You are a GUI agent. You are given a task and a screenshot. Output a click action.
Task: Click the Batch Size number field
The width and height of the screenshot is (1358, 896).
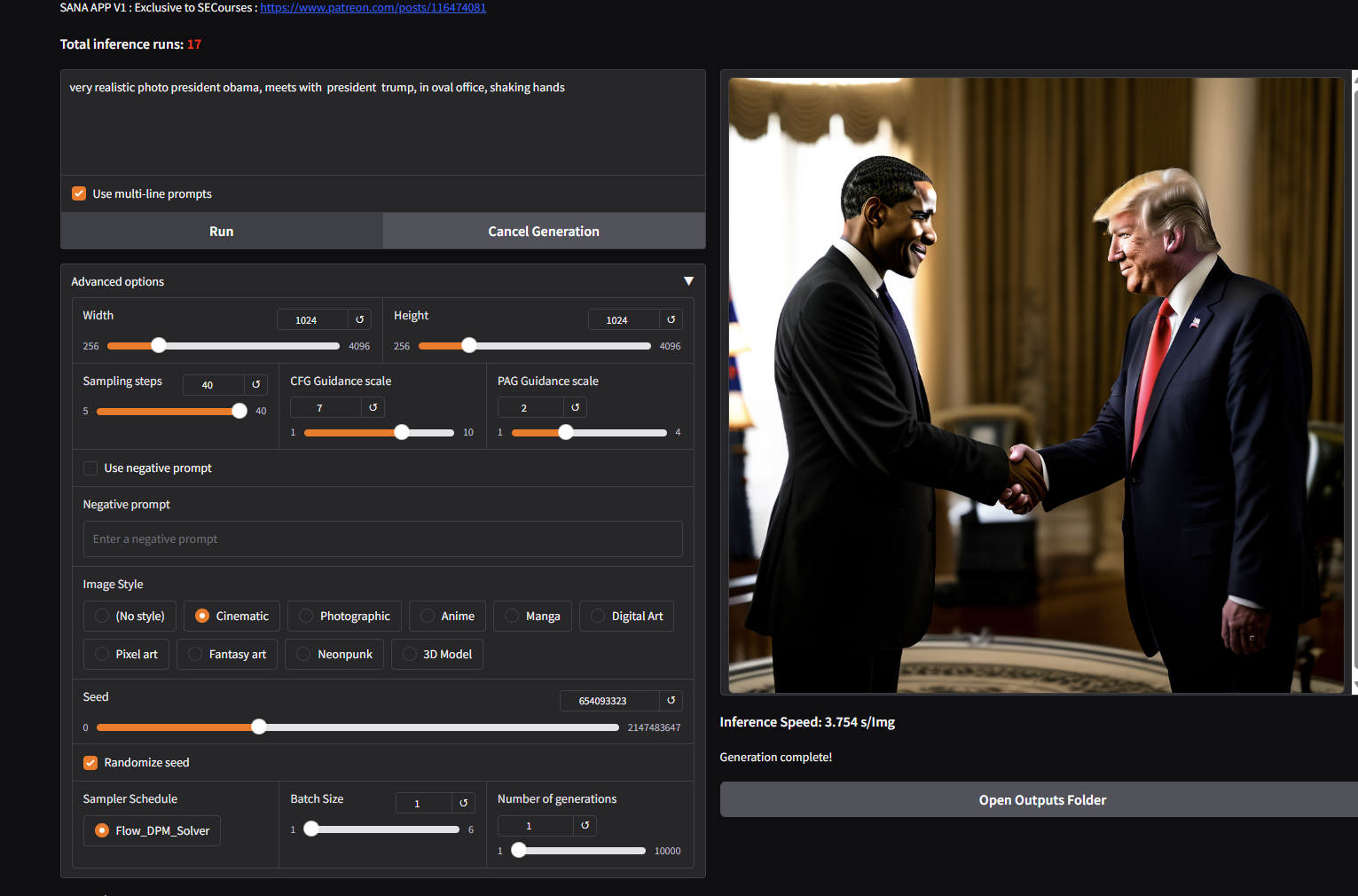pyautogui.click(x=425, y=803)
